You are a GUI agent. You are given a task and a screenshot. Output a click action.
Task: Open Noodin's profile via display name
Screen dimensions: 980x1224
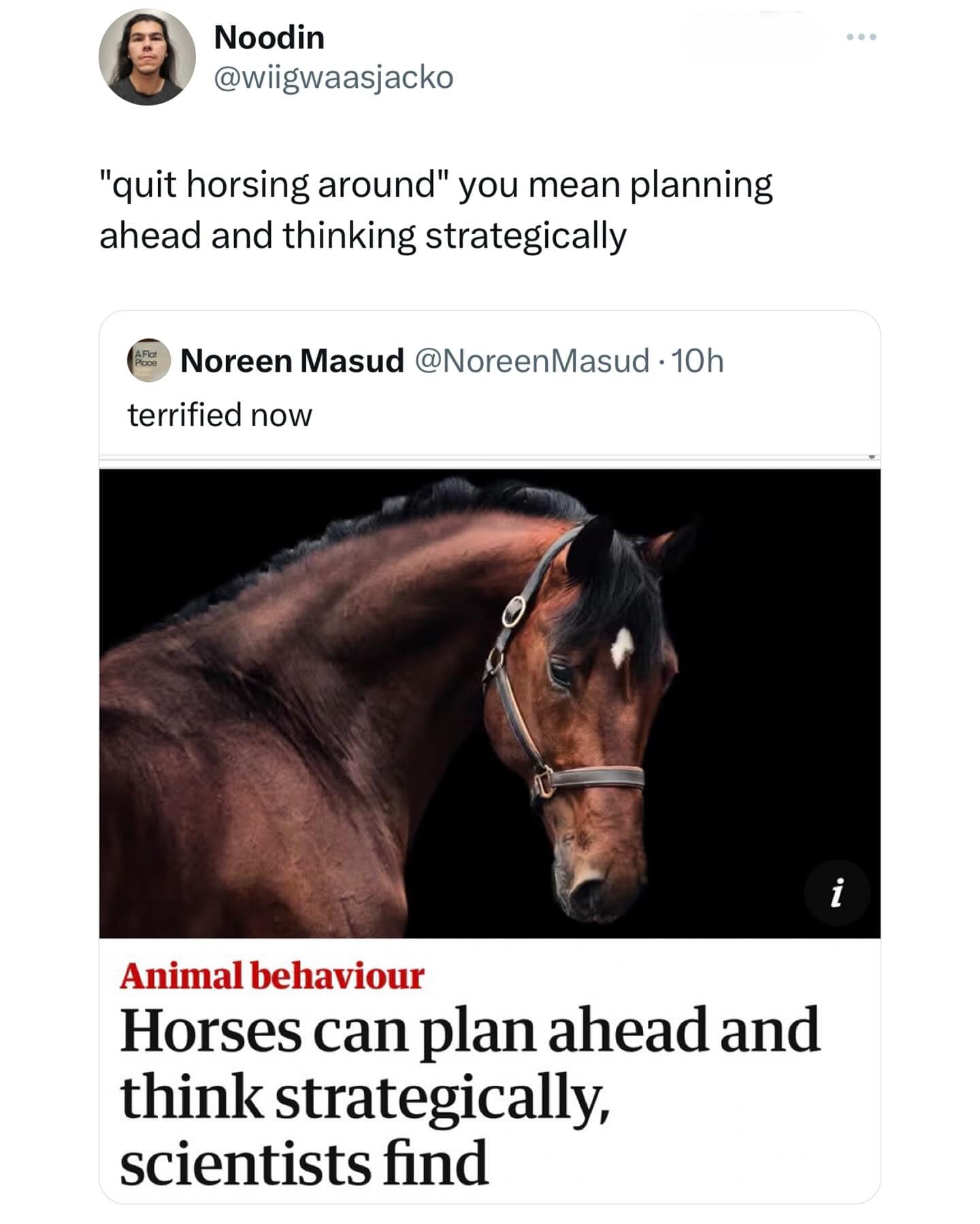269,37
